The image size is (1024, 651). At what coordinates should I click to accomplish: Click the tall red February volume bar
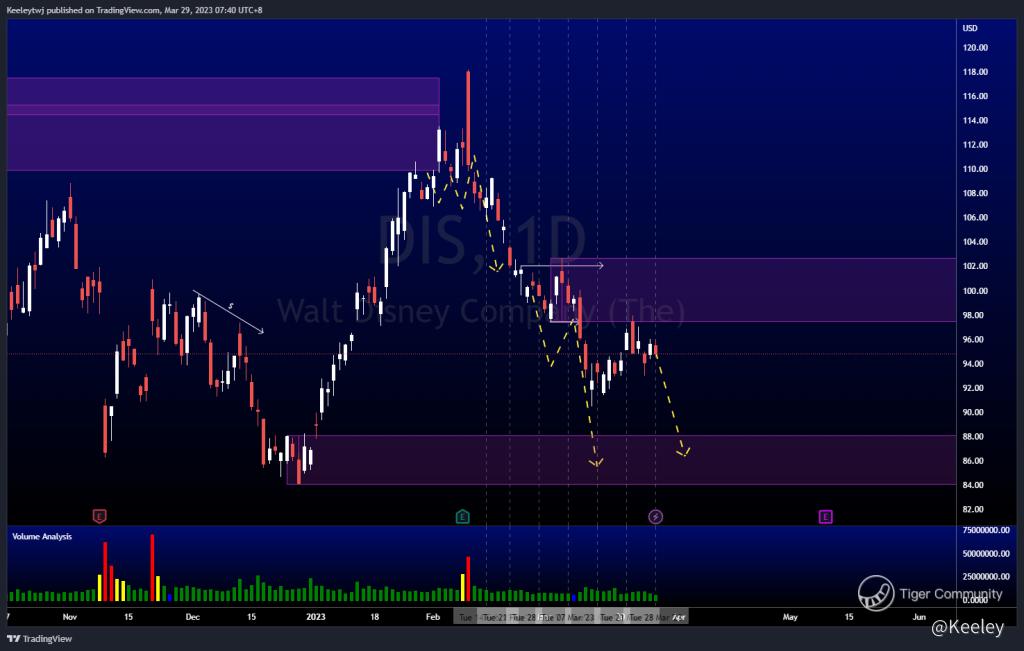click(468, 579)
